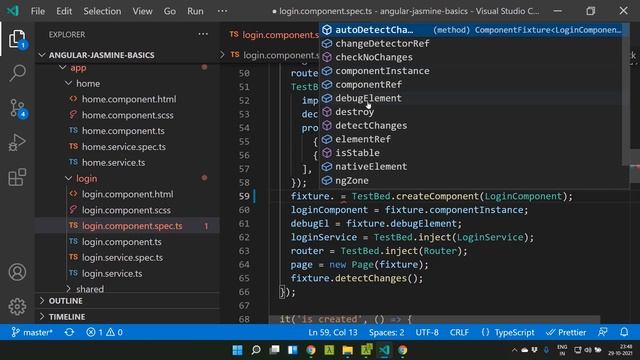The image size is (640, 360).
Task: Click Ln 59, Col 13 position
Action: pos(333,332)
